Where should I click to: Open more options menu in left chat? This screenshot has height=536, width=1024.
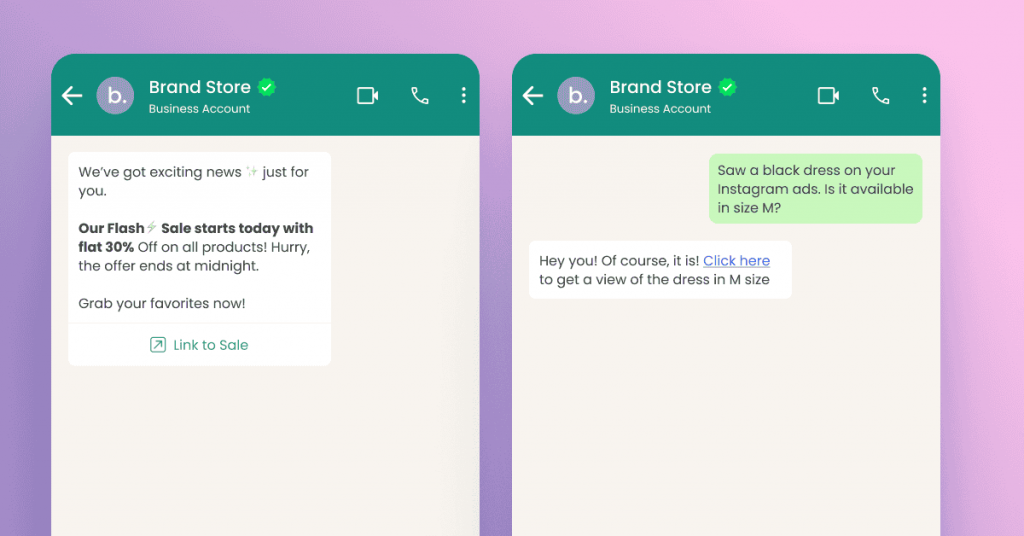pyautogui.click(x=464, y=95)
